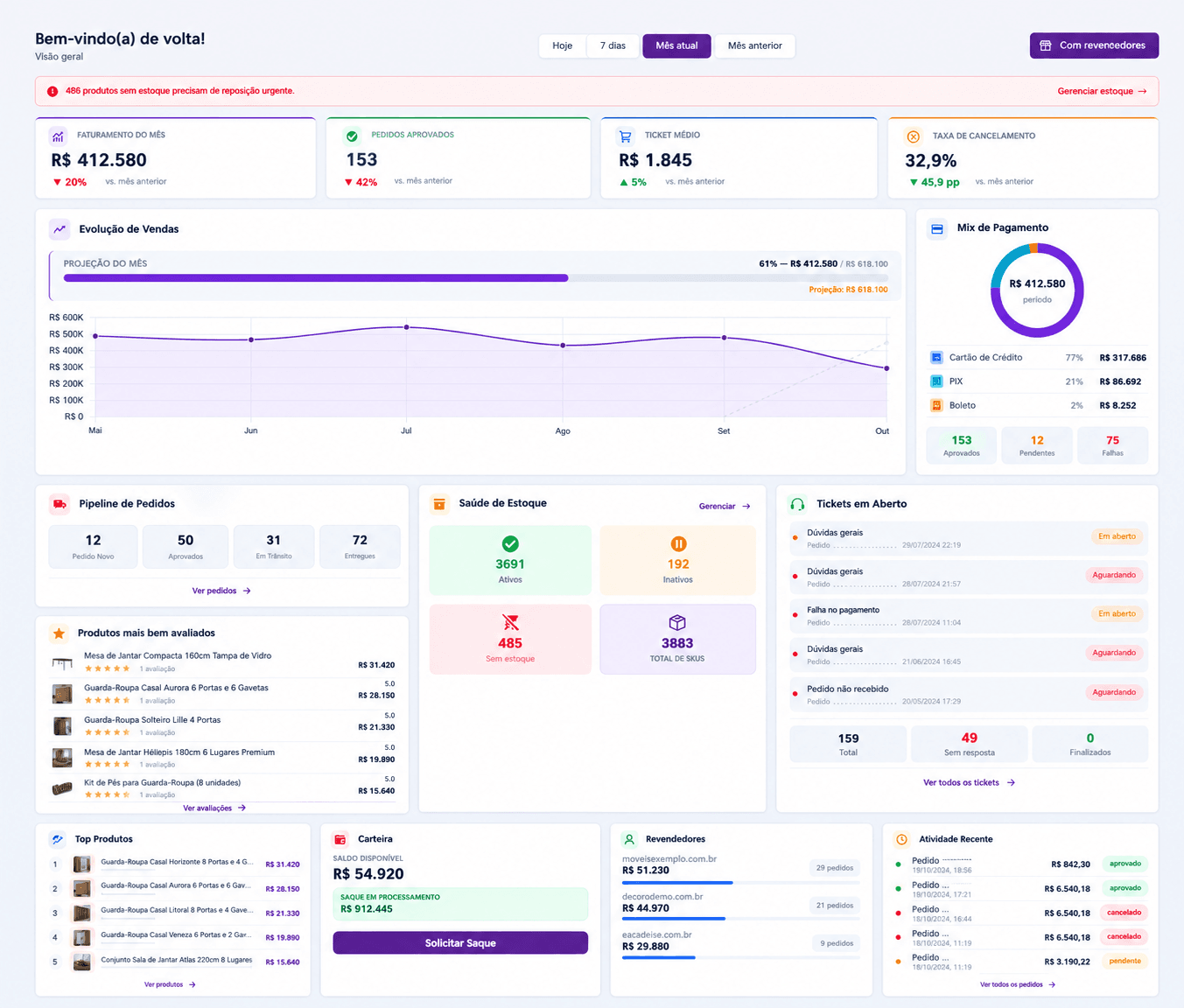Switch to the Mês anterior tab
The height and width of the screenshot is (1008, 1184).
(x=755, y=45)
